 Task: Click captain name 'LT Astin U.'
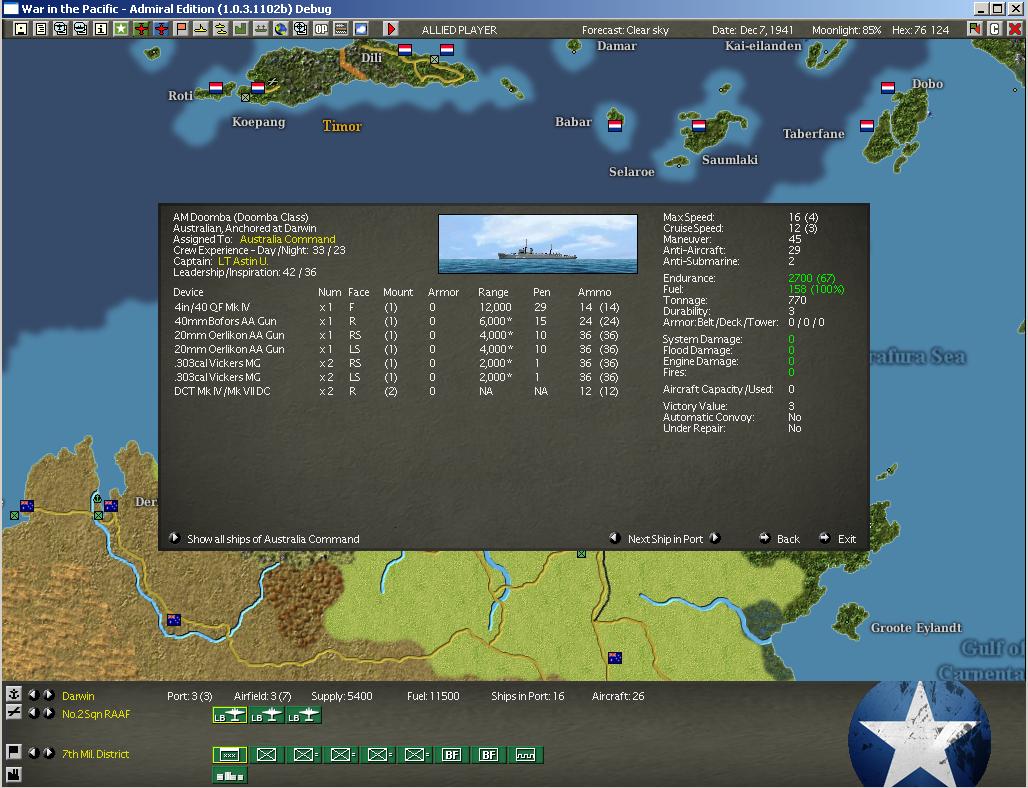pyautogui.click(x=243, y=261)
